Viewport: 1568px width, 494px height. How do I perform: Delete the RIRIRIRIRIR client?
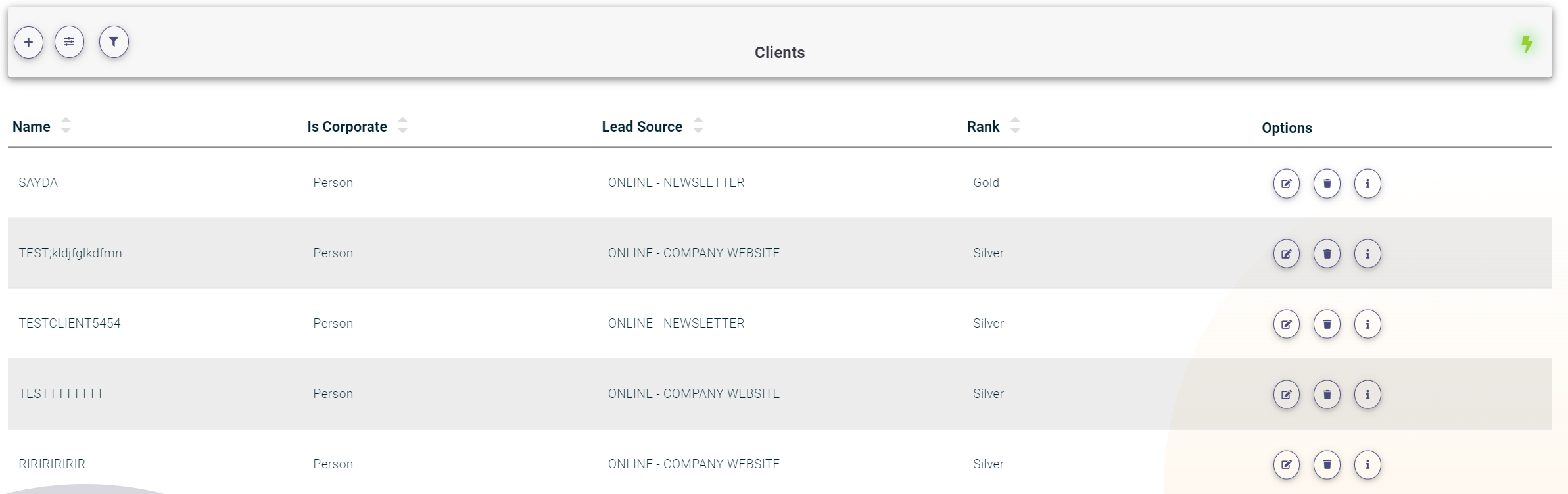(1327, 465)
